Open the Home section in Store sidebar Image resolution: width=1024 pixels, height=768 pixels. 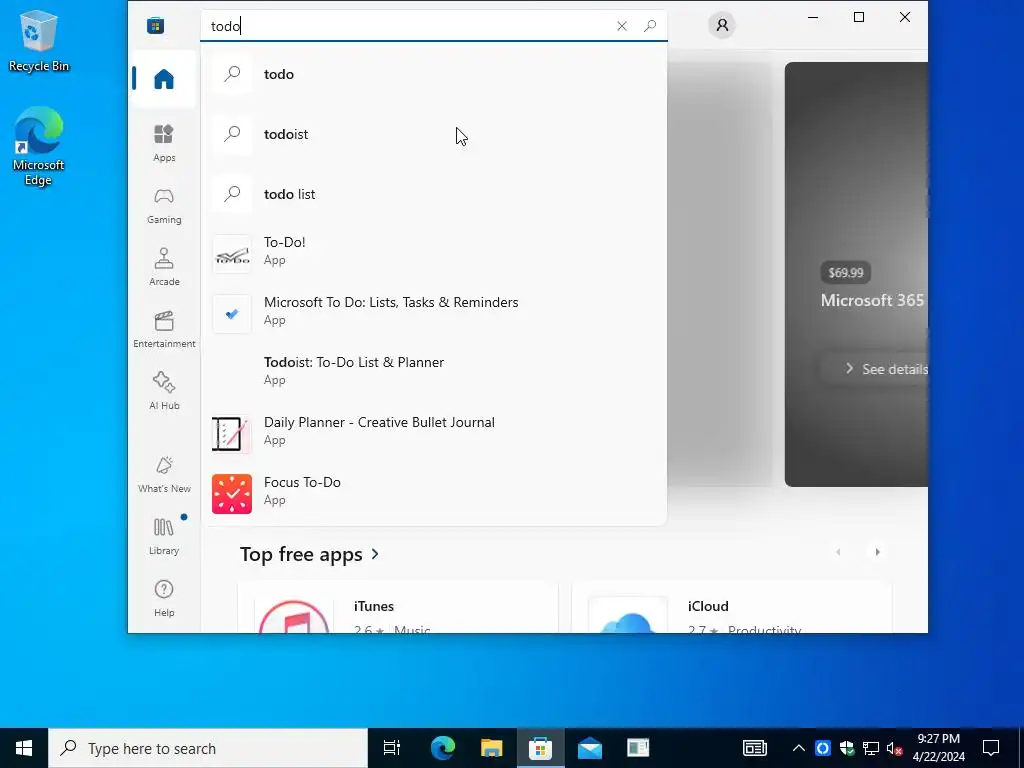click(164, 79)
